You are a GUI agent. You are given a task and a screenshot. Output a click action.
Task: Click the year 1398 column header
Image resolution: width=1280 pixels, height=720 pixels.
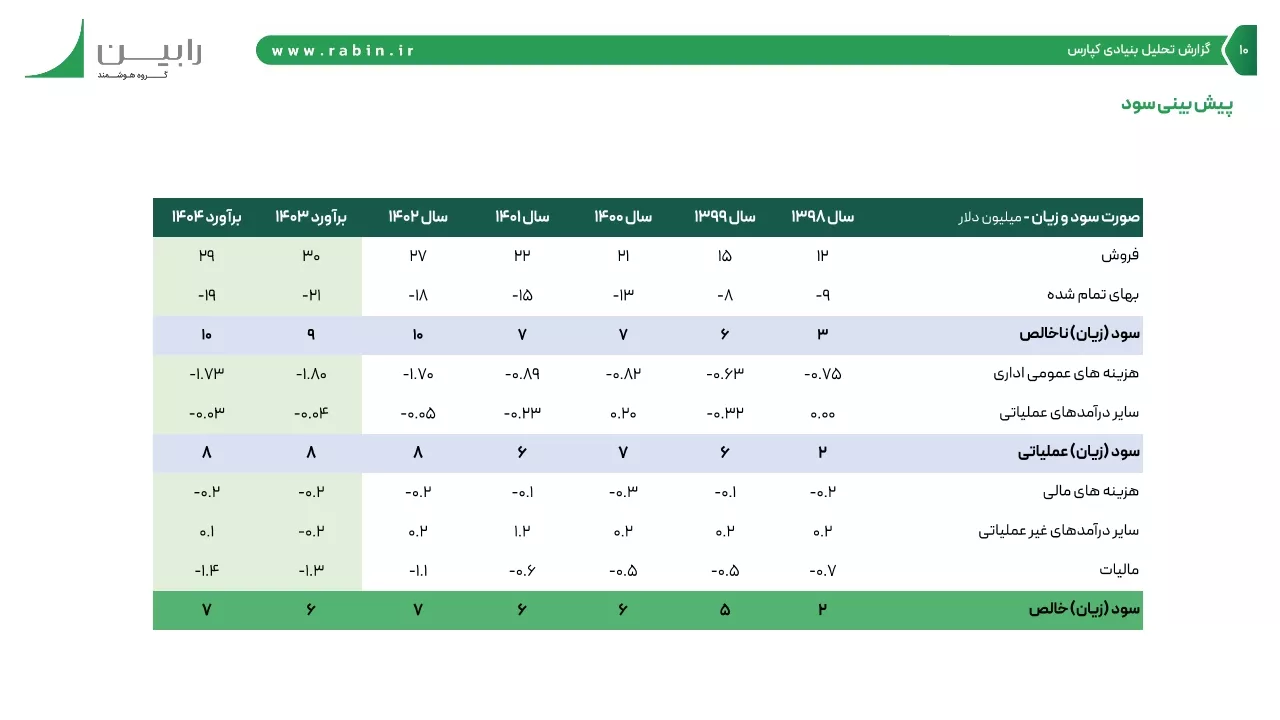pos(822,217)
